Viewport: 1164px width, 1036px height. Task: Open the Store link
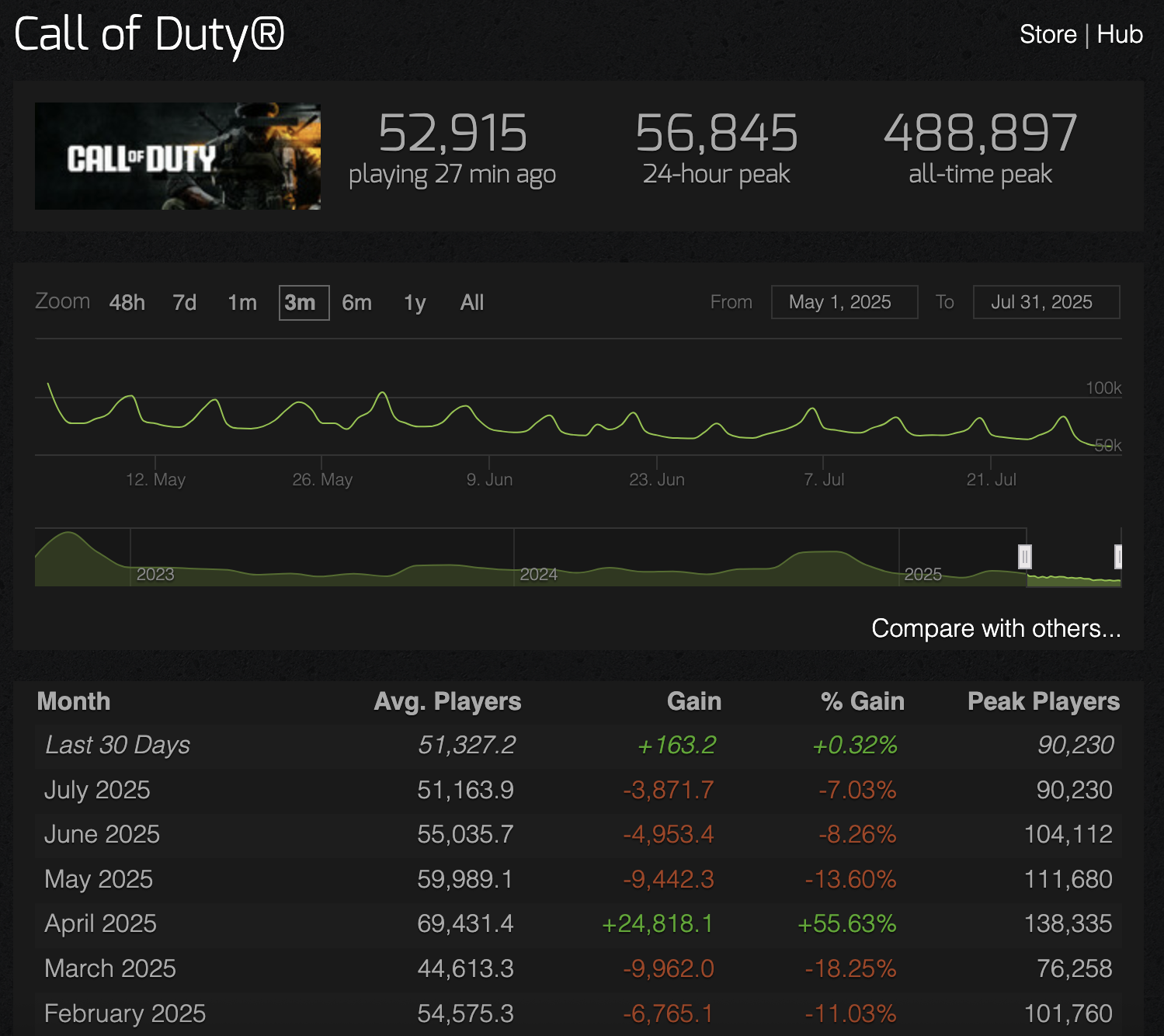(x=1048, y=34)
